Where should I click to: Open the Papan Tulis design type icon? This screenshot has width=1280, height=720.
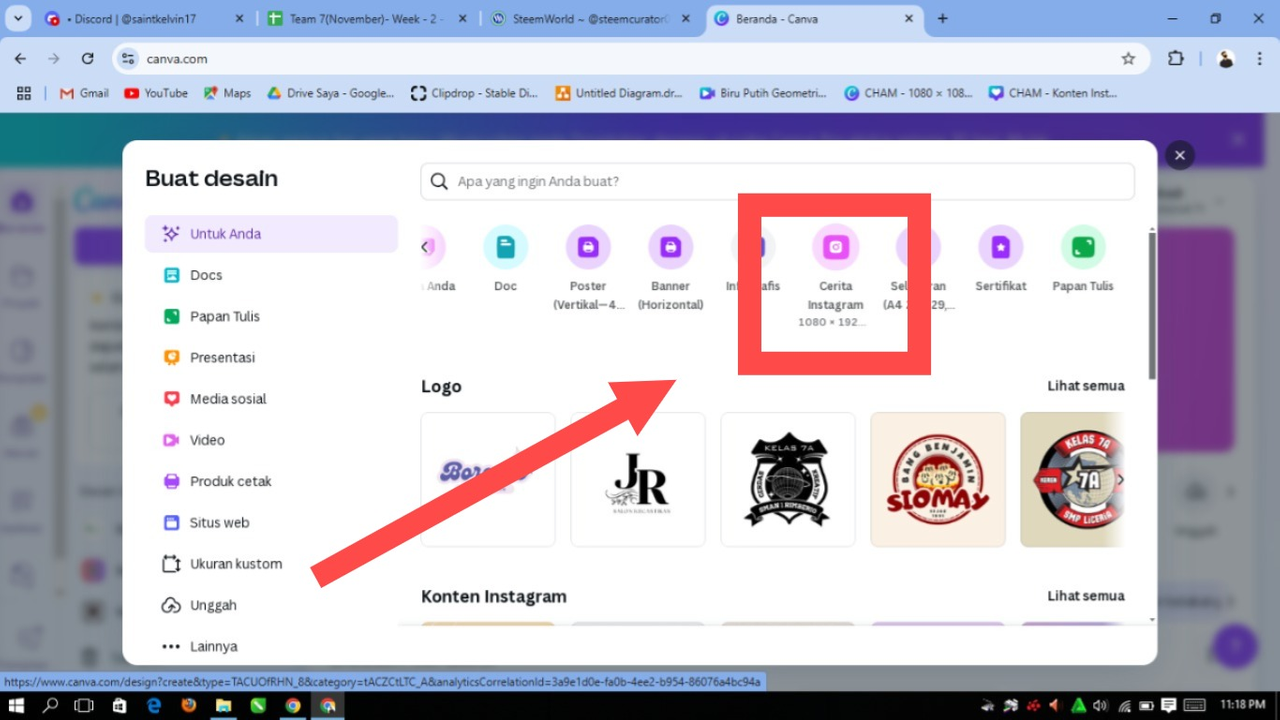click(x=1083, y=247)
